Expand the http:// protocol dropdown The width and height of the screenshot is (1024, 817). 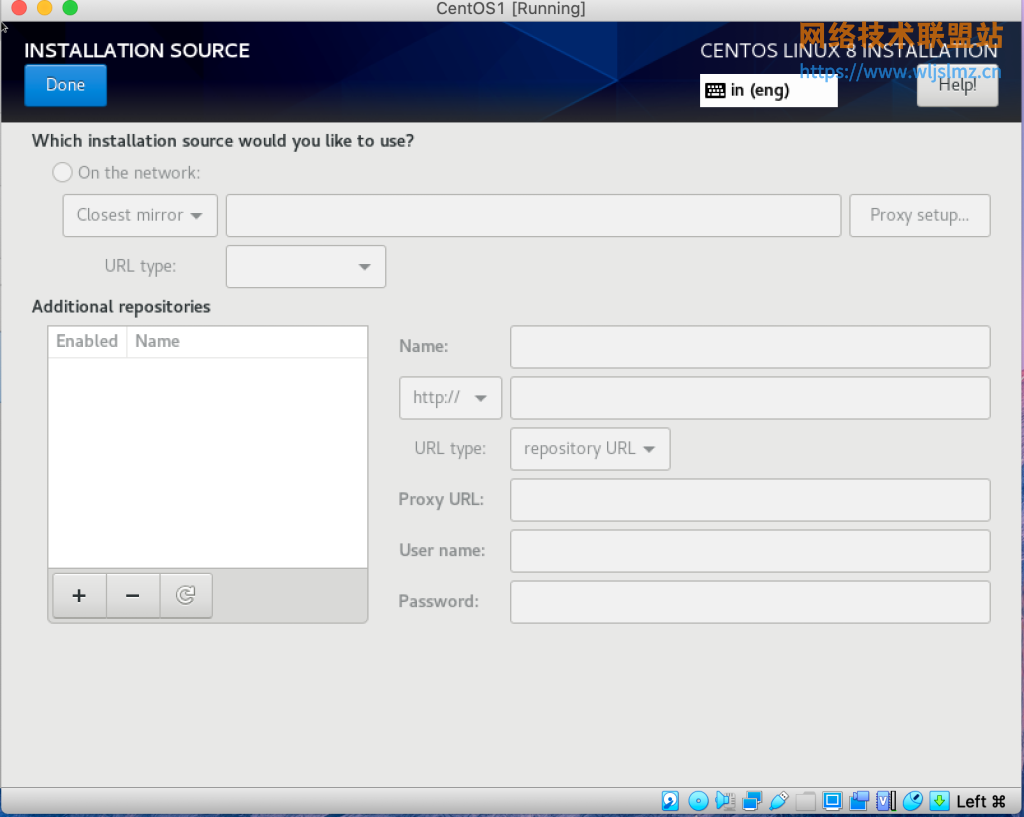450,397
